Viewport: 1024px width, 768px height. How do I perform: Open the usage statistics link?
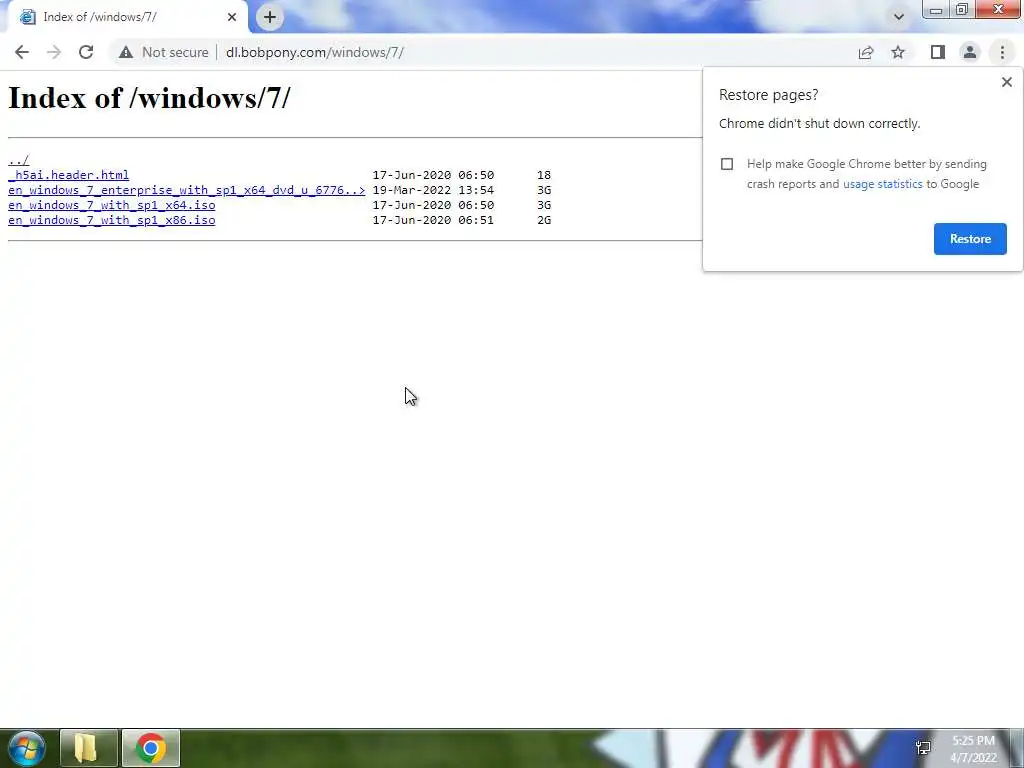(x=882, y=184)
